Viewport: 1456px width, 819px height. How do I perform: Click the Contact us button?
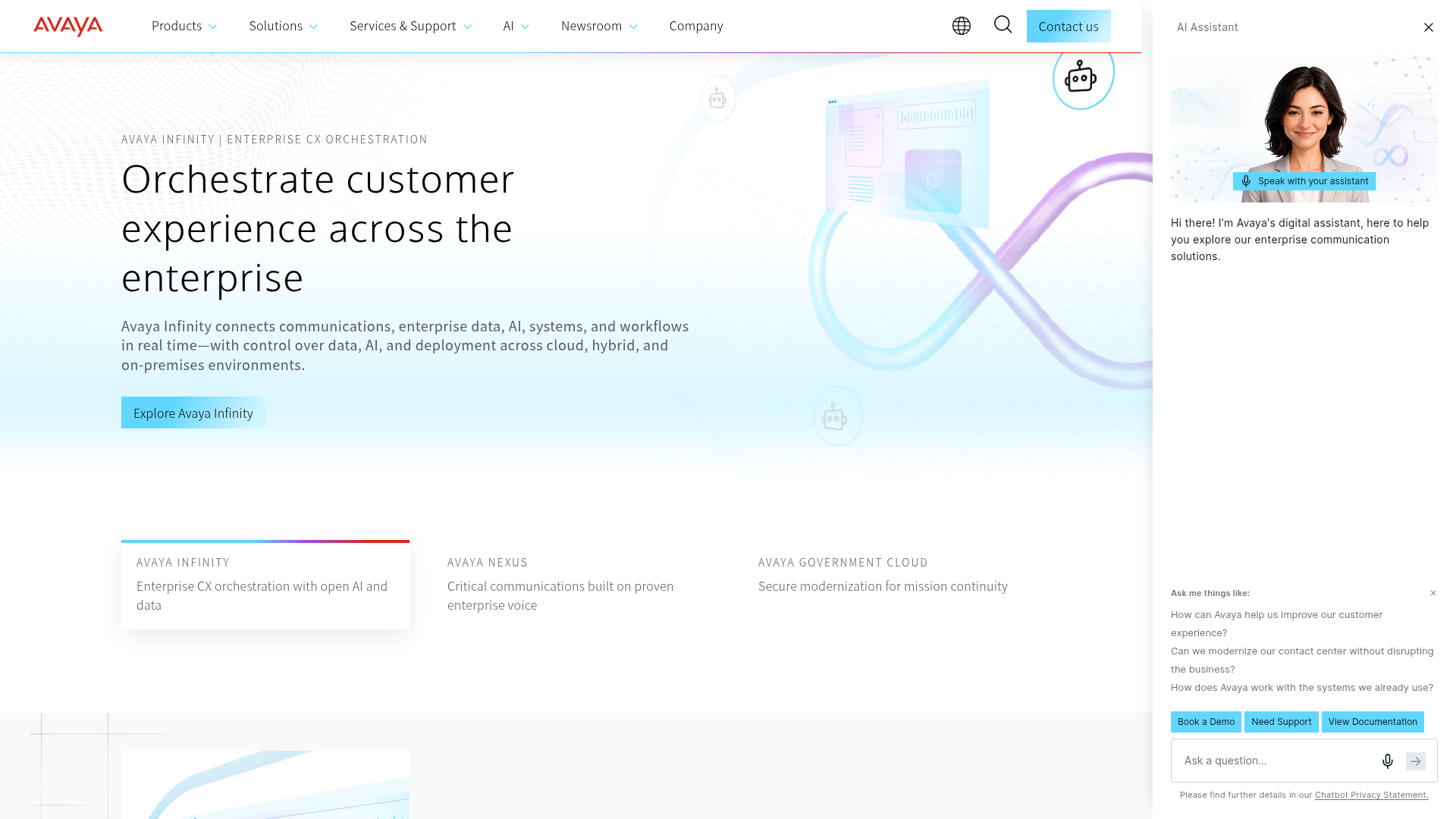coord(1068,27)
